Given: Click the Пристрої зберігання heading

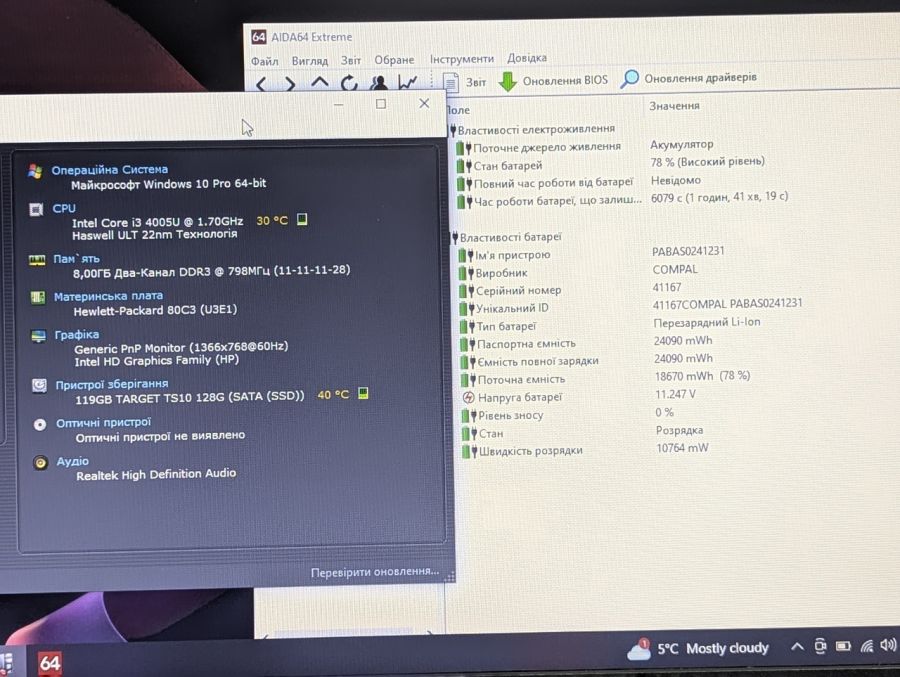Looking at the screenshot, I should [x=112, y=384].
